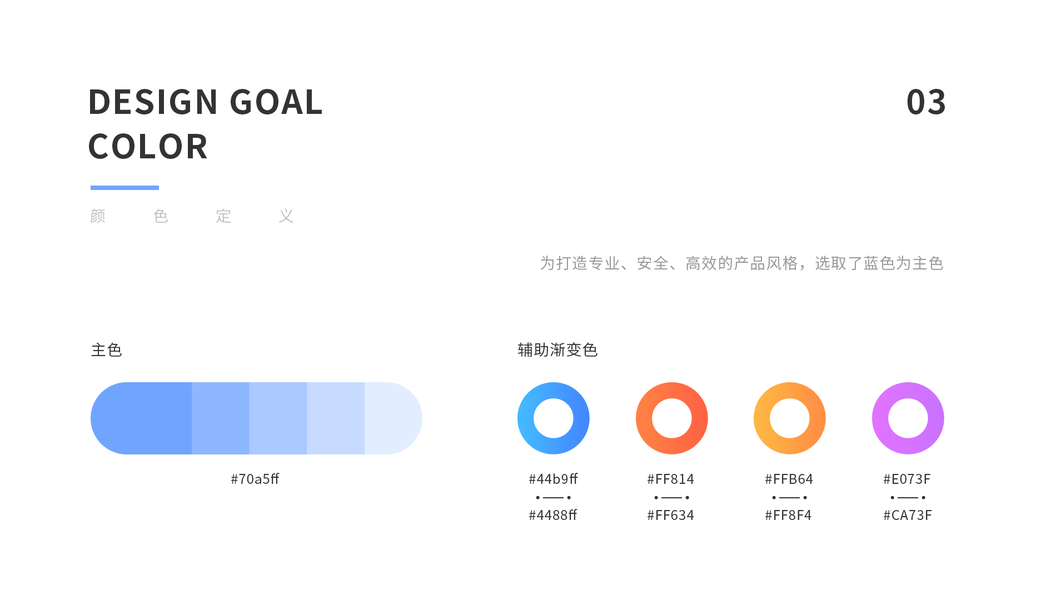Click the #4488ff hex code text
The image size is (1051, 600).
553,515
